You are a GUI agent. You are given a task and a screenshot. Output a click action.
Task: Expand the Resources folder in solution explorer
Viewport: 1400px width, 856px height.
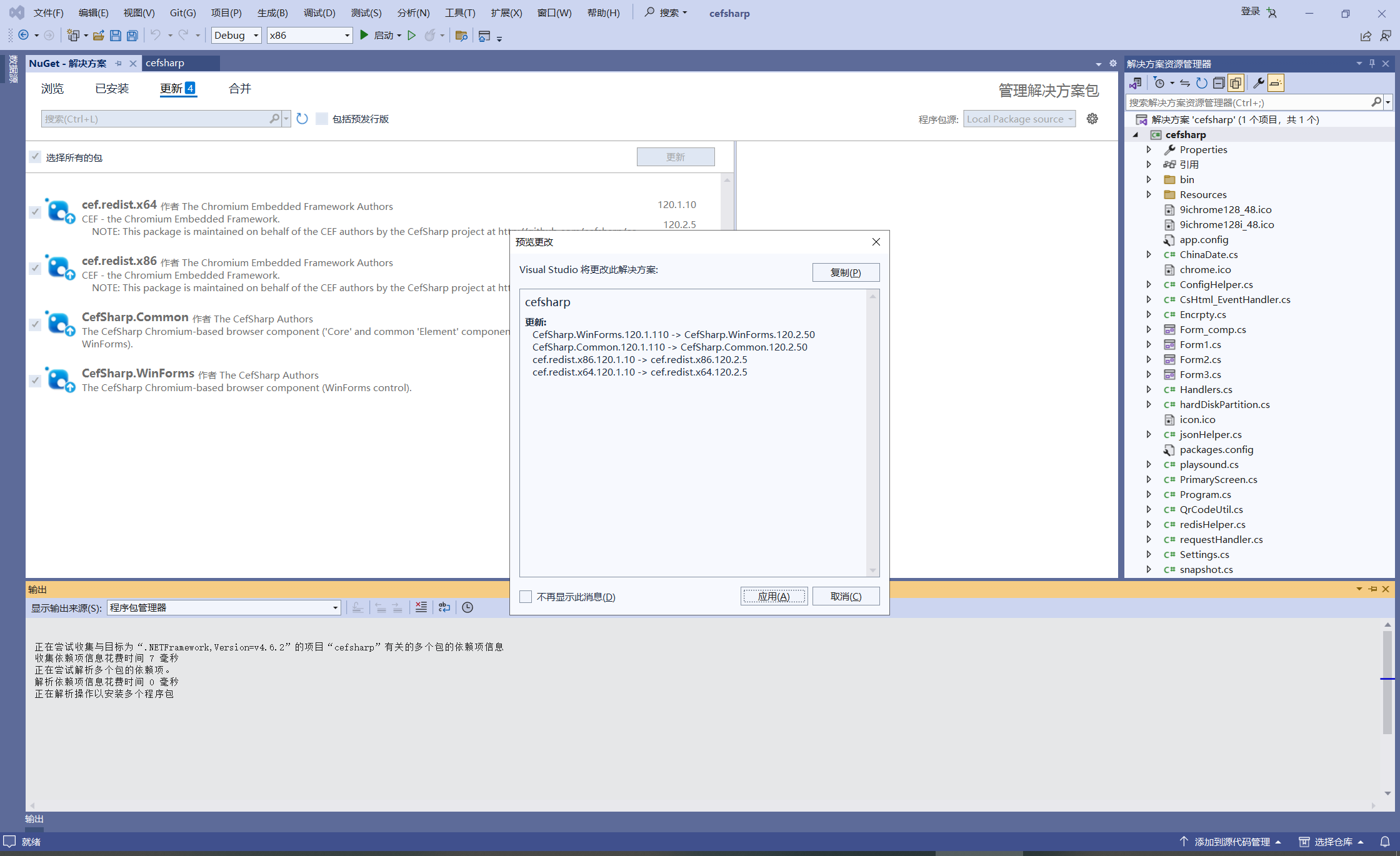pos(1150,193)
